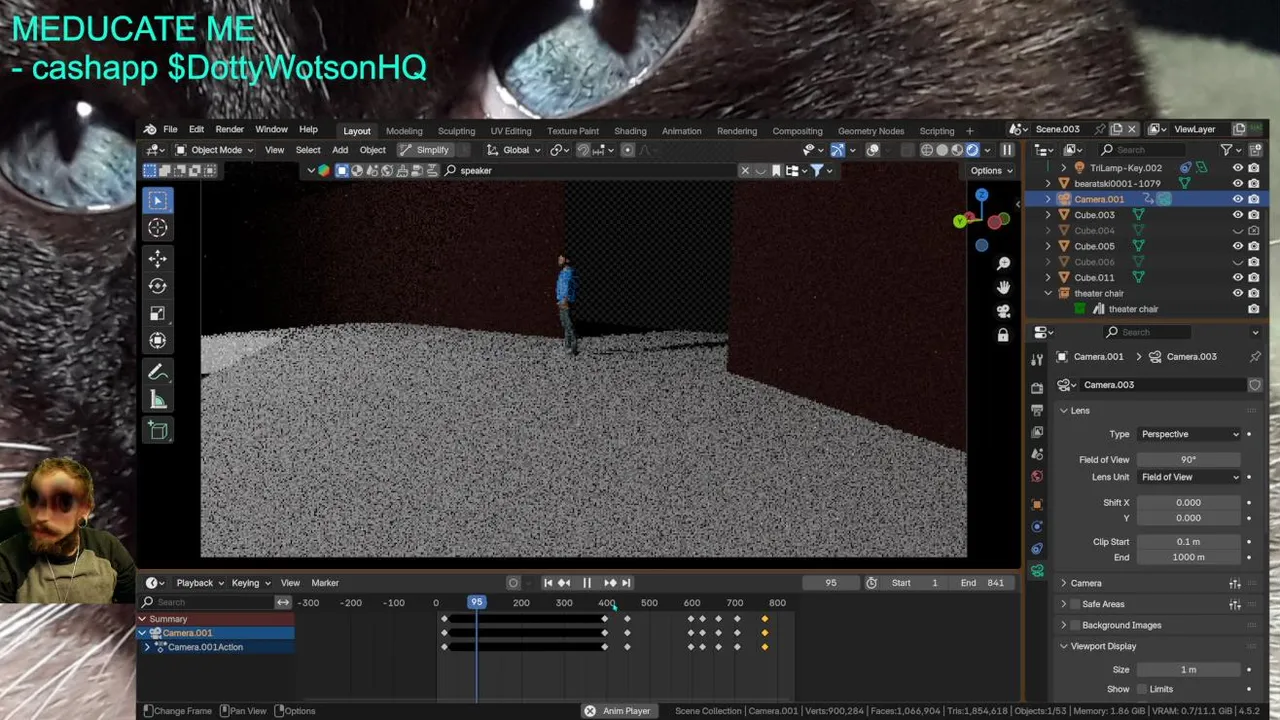
Task: Open the lens Type Perspective dropdown
Action: [x=1190, y=434]
